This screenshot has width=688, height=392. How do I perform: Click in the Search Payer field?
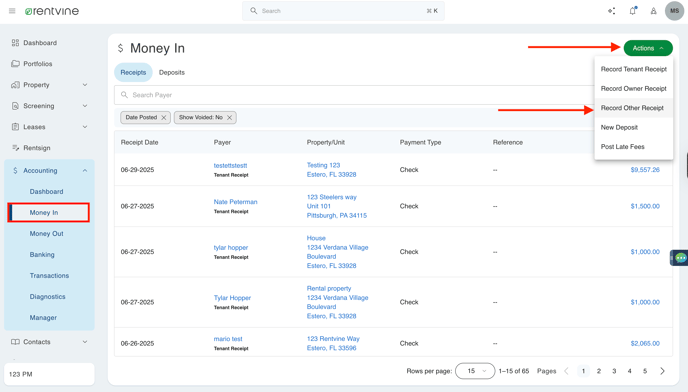point(354,95)
